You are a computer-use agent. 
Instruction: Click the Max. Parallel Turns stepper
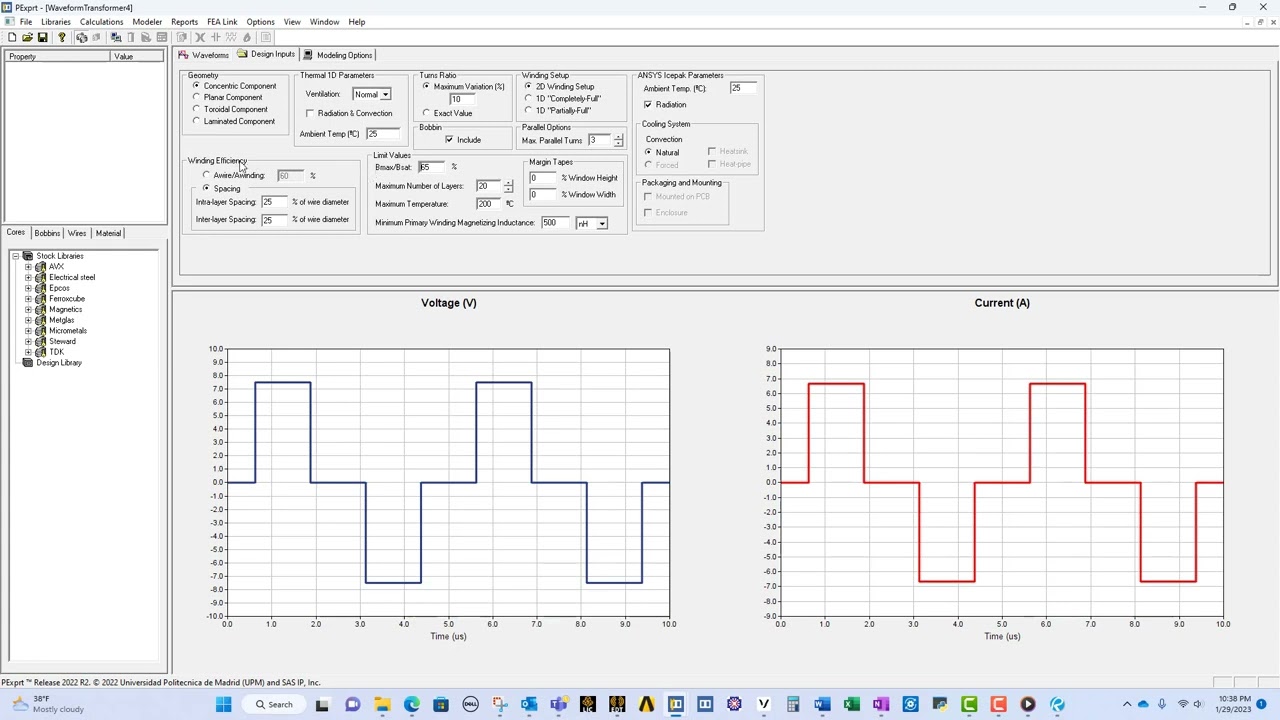tap(617, 140)
